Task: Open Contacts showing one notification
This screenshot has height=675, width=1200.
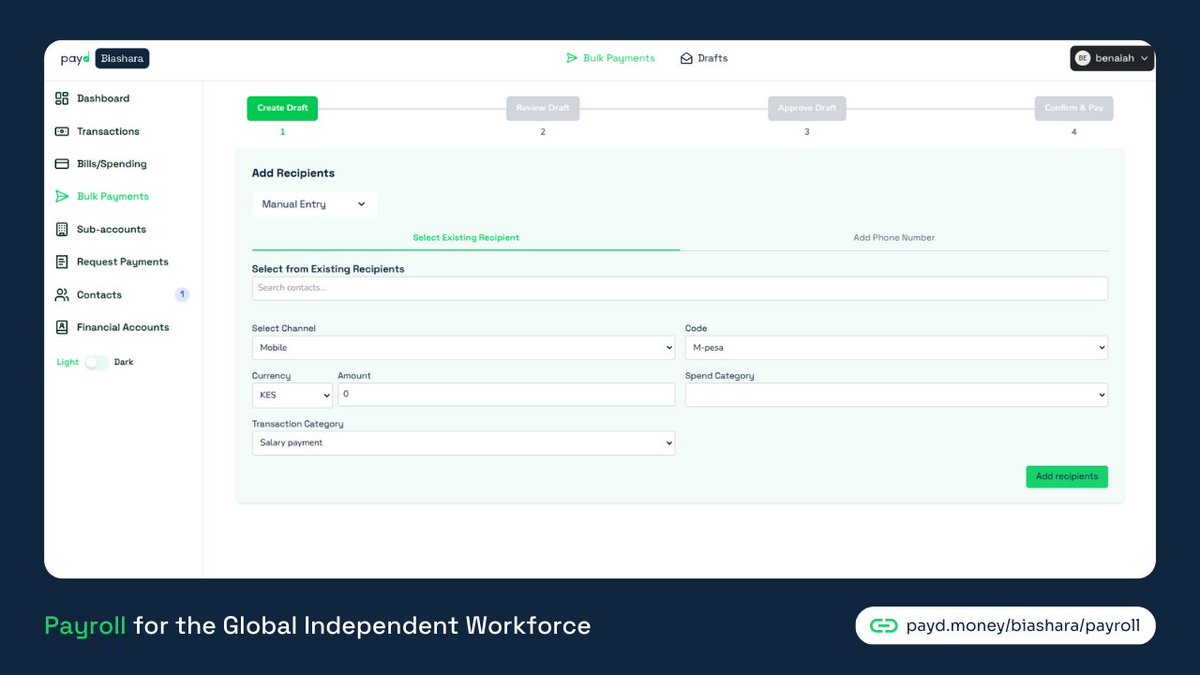Action: (x=100, y=294)
